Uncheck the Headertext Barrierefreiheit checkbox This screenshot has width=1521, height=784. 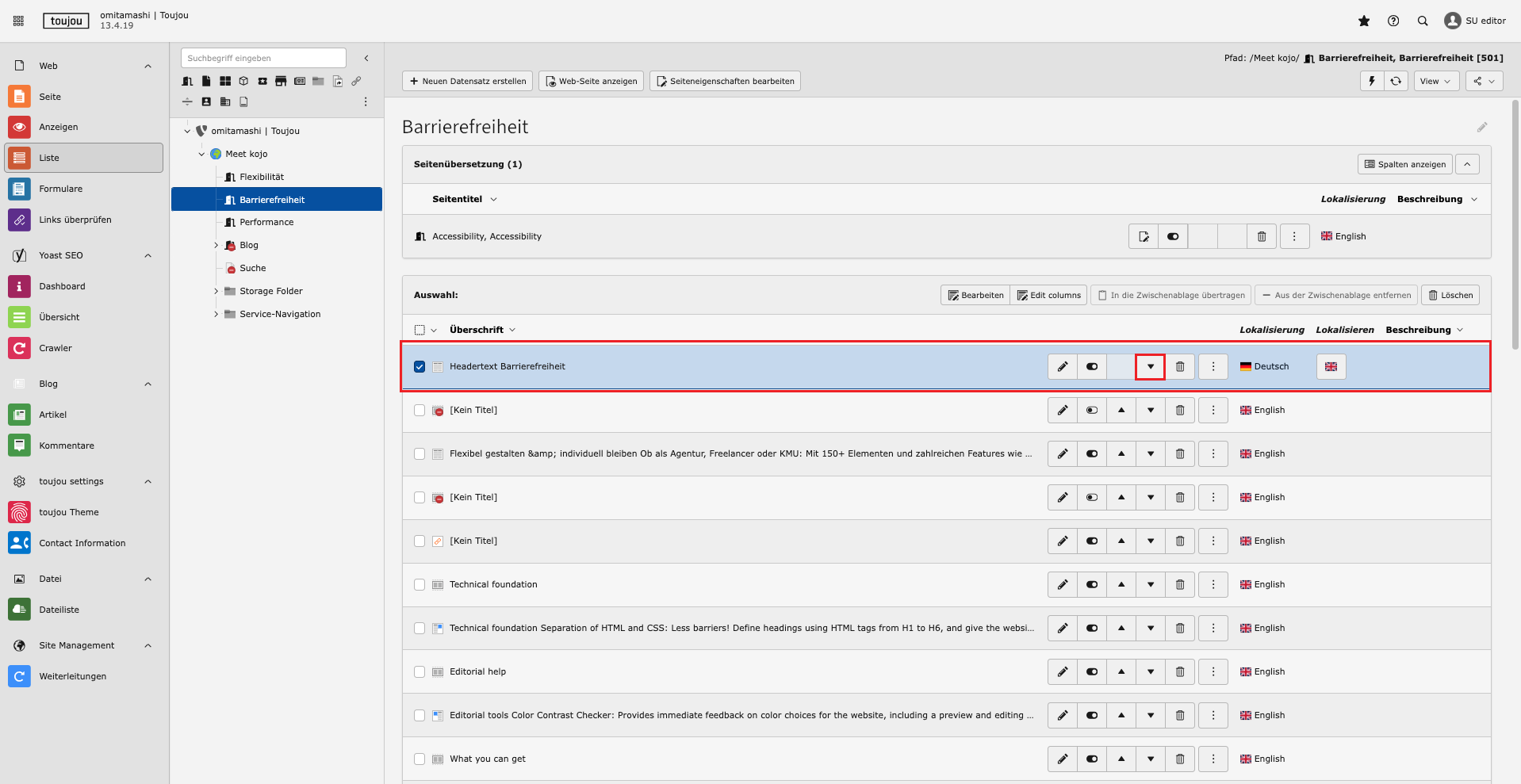420,366
